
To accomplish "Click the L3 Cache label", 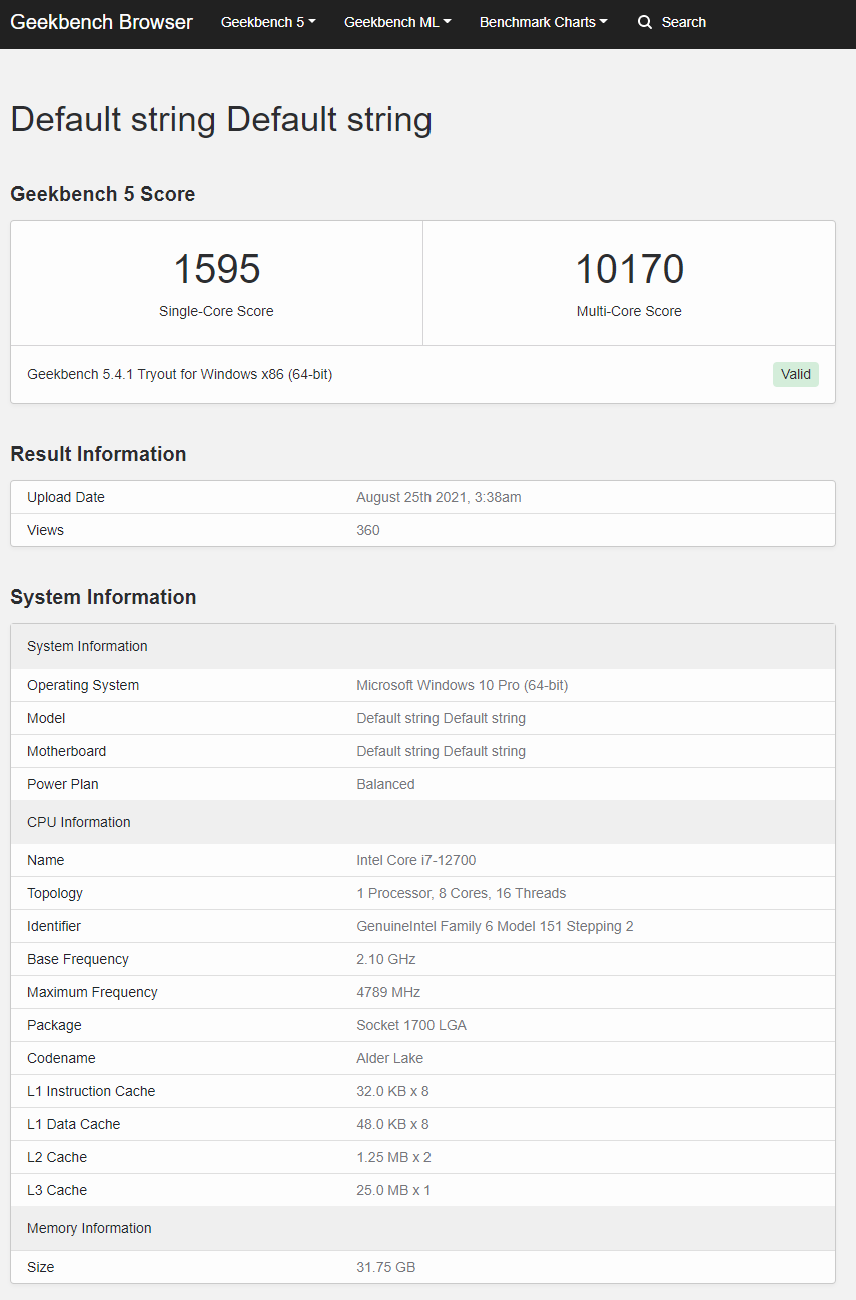I will [57, 1190].
